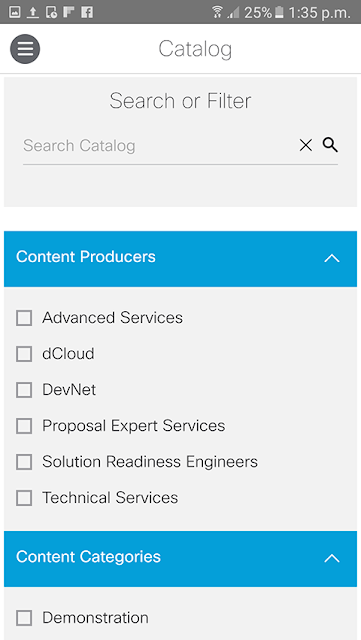361x640 pixels.
Task: Open the hamburger navigation menu
Action: [x=25, y=49]
